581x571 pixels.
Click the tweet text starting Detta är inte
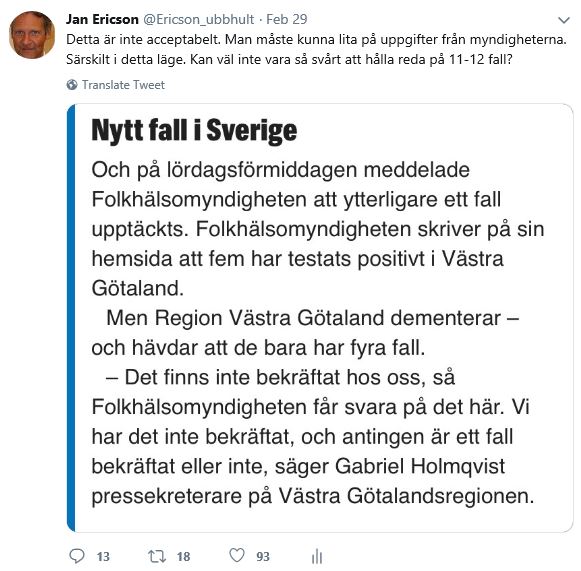pos(316,49)
